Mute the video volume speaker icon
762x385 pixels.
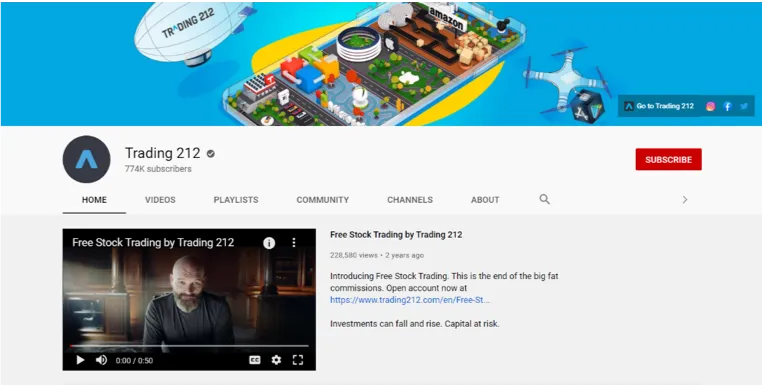101,360
